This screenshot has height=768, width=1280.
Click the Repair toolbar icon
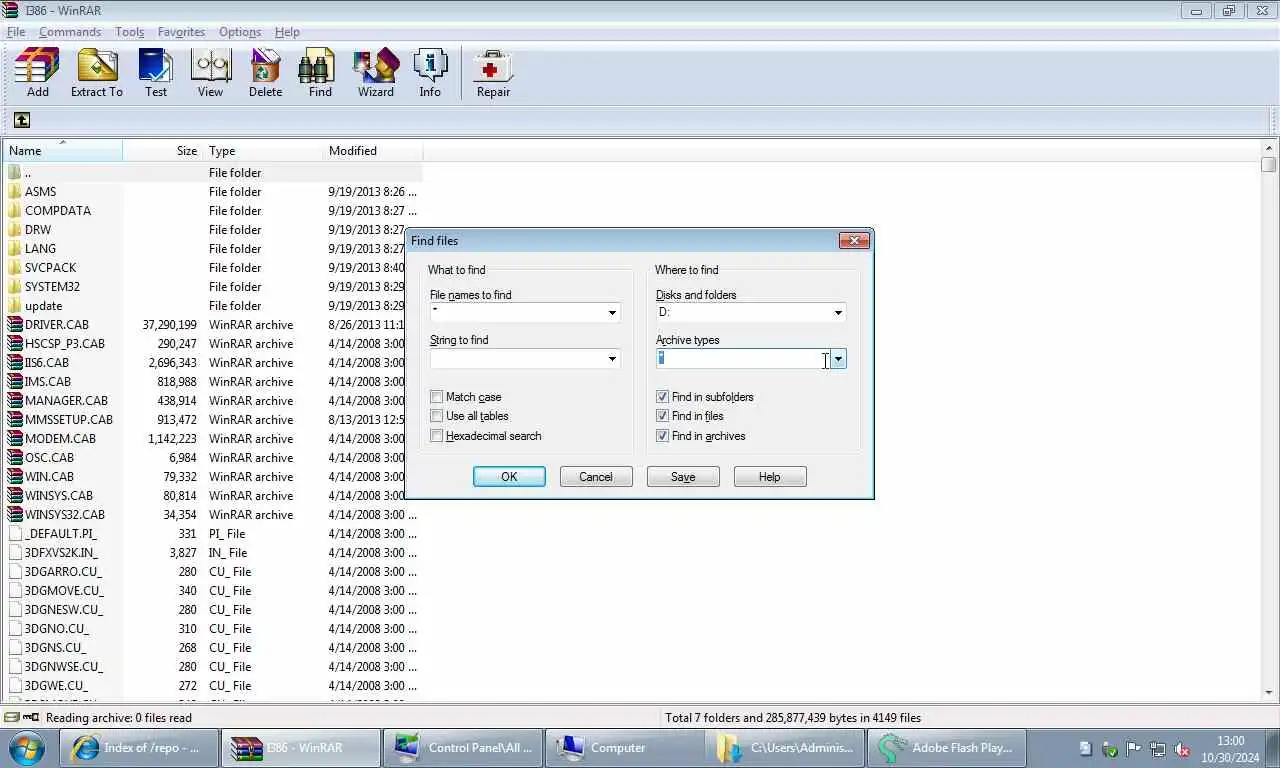pyautogui.click(x=493, y=74)
